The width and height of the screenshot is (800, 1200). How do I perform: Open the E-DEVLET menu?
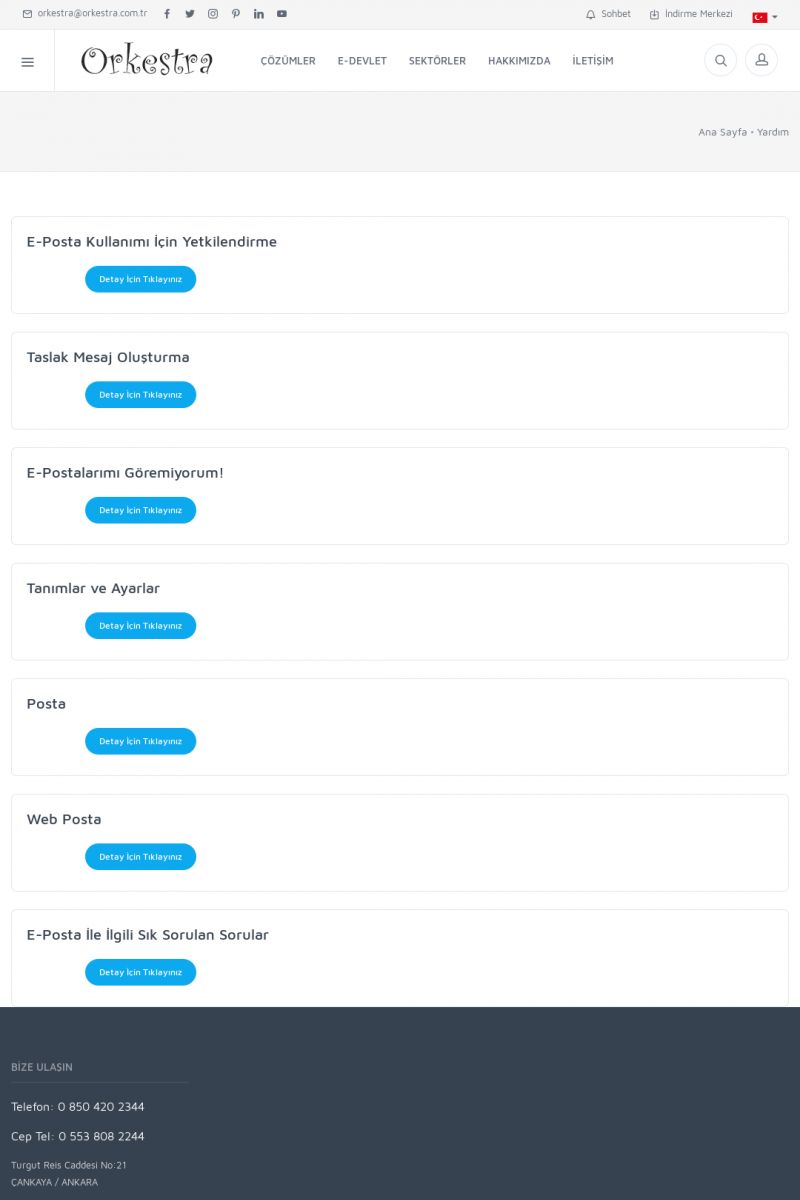(362, 61)
